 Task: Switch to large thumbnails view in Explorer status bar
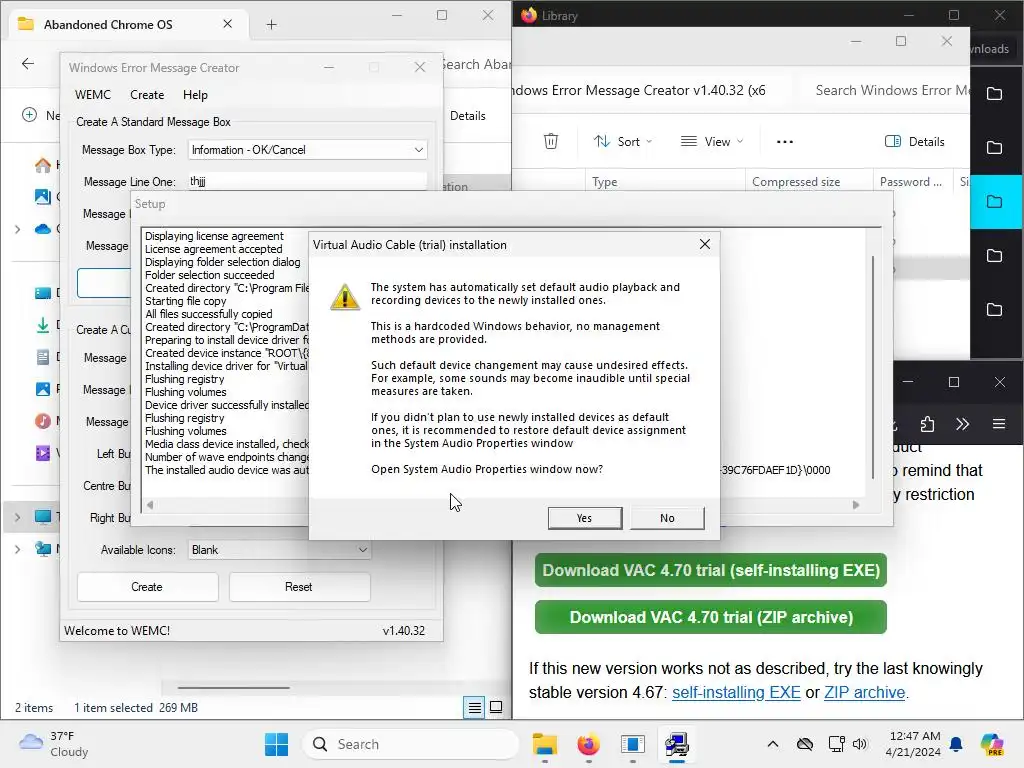click(496, 707)
